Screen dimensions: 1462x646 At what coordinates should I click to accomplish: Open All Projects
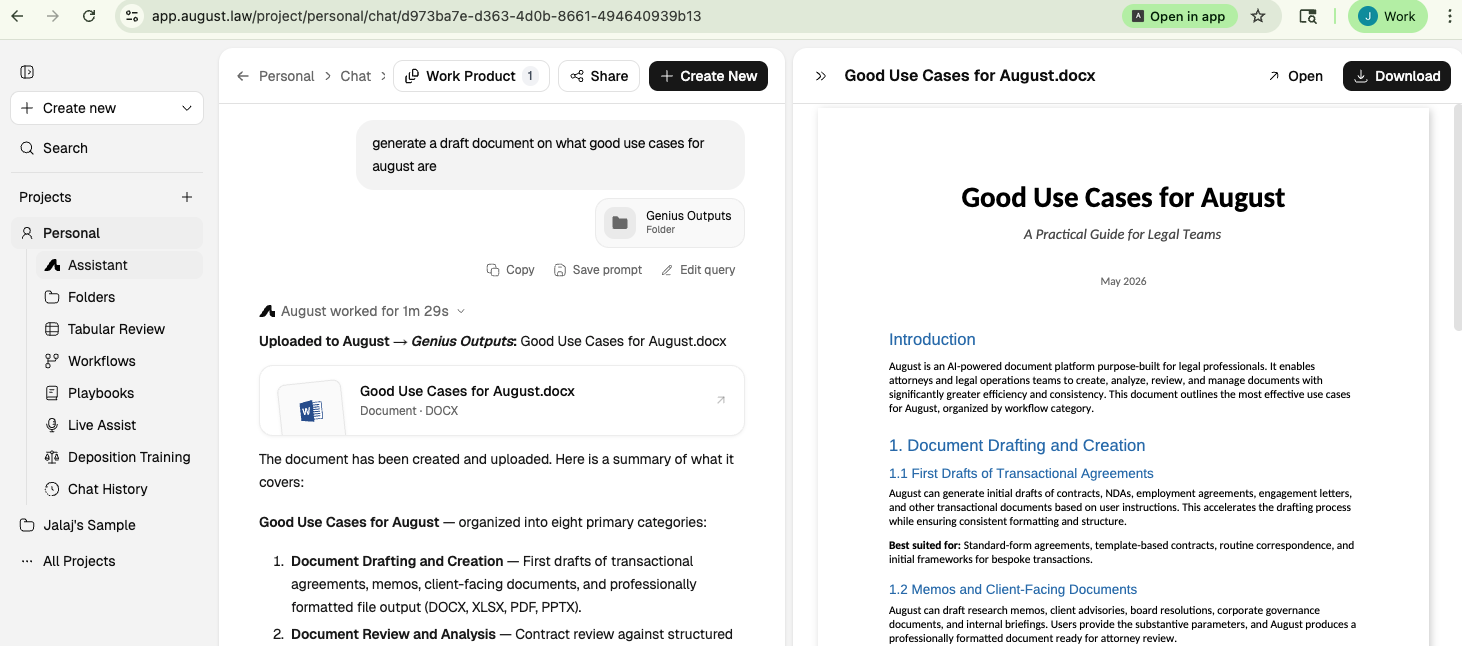tap(107, 561)
